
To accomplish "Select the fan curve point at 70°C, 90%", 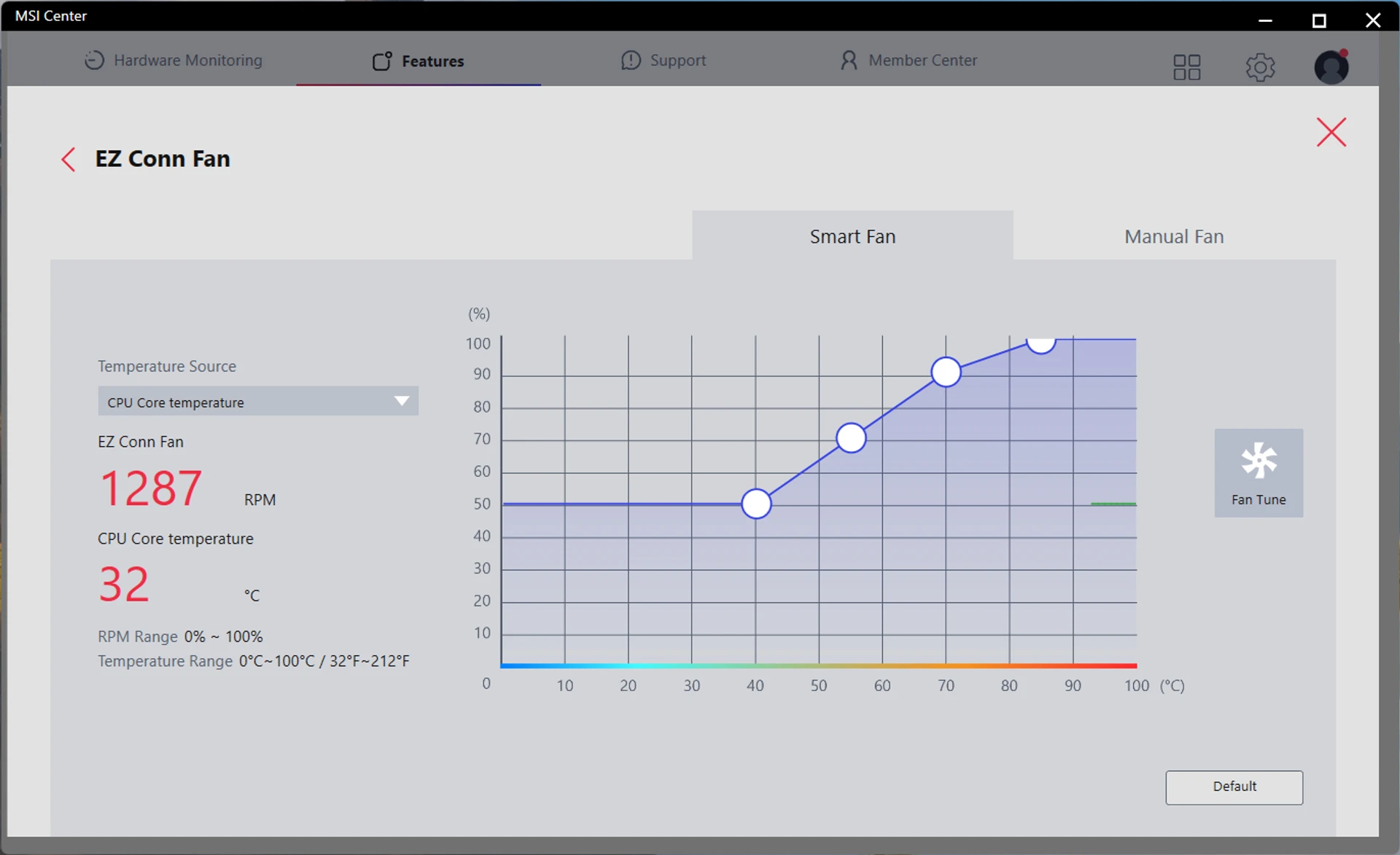I will (x=946, y=372).
